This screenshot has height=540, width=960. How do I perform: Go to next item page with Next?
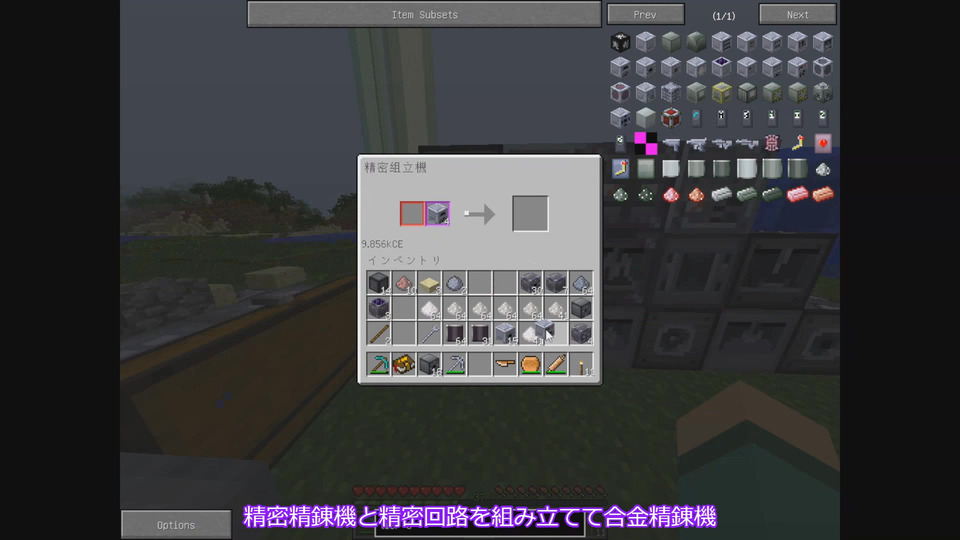click(x=797, y=15)
